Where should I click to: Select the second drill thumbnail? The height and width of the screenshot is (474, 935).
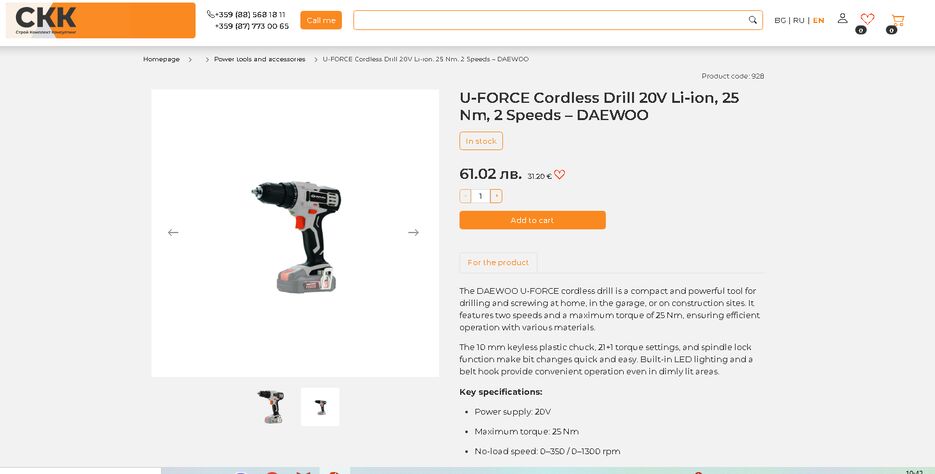320,407
